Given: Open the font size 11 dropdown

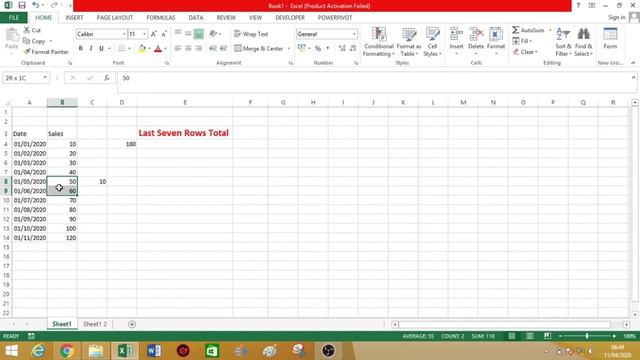Looking at the screenshot, I should point(144,34).
